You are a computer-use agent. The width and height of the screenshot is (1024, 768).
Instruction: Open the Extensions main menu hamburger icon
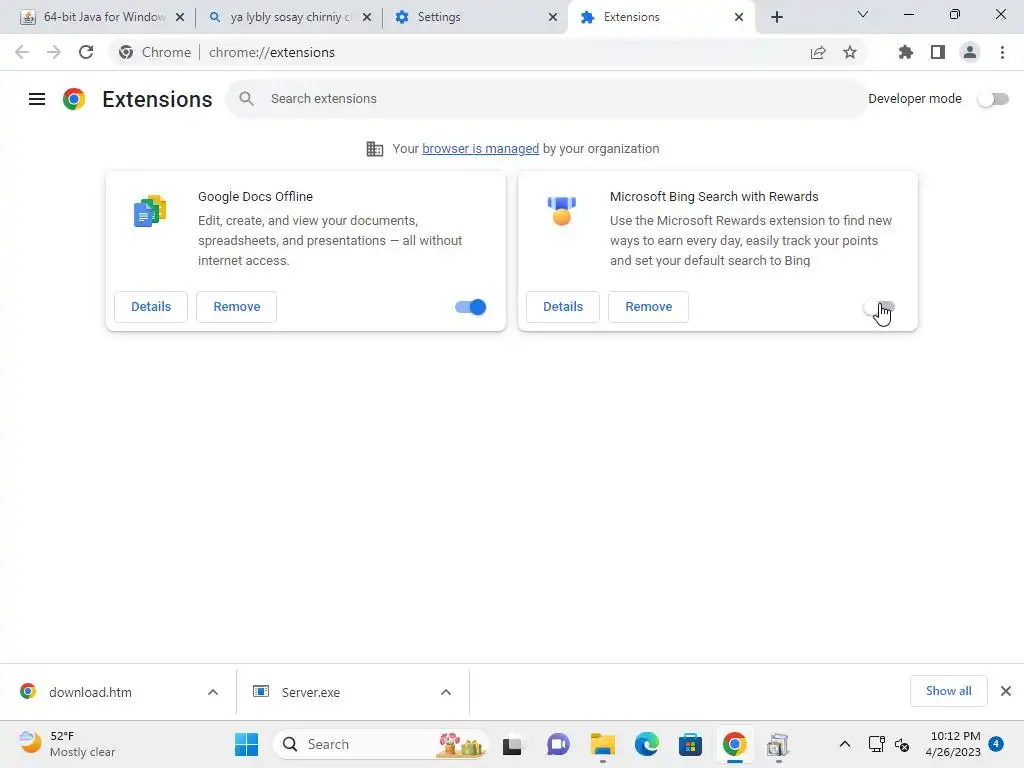pyautogui.click(x=37, y=99)
